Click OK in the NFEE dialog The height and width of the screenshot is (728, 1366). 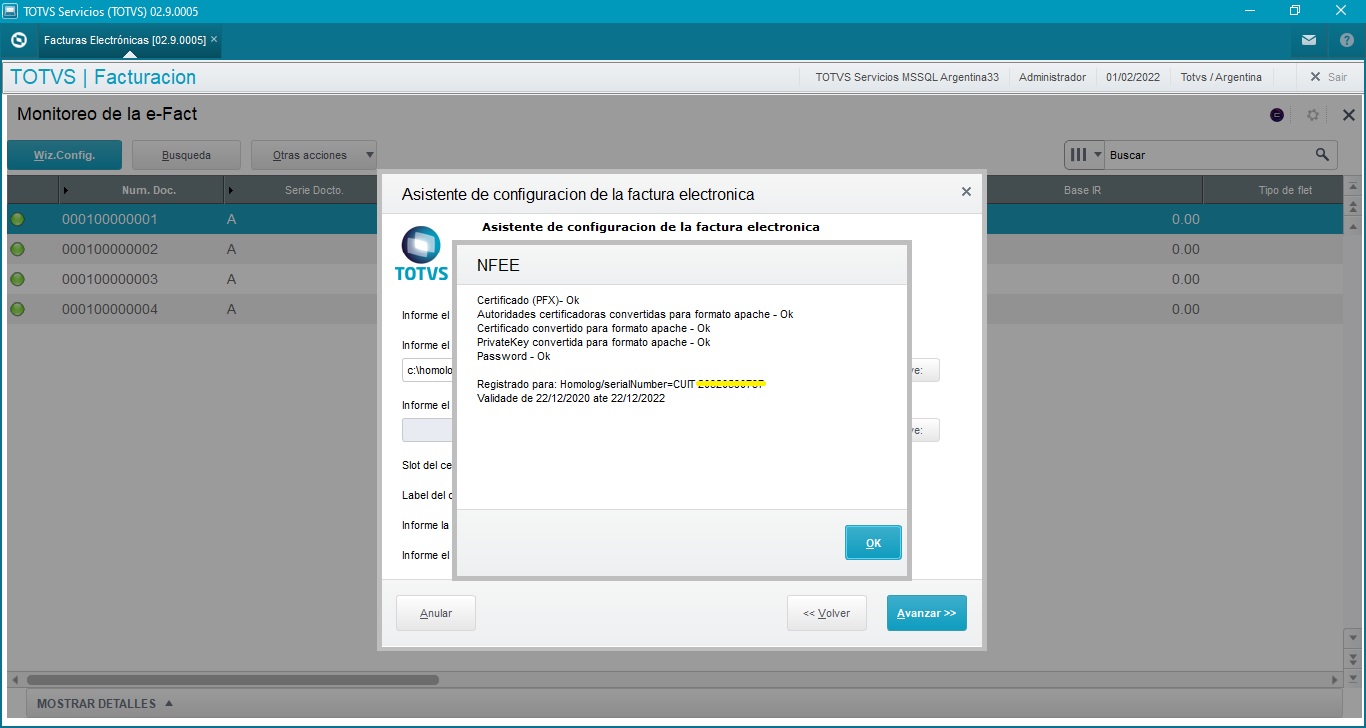point(873,543)
